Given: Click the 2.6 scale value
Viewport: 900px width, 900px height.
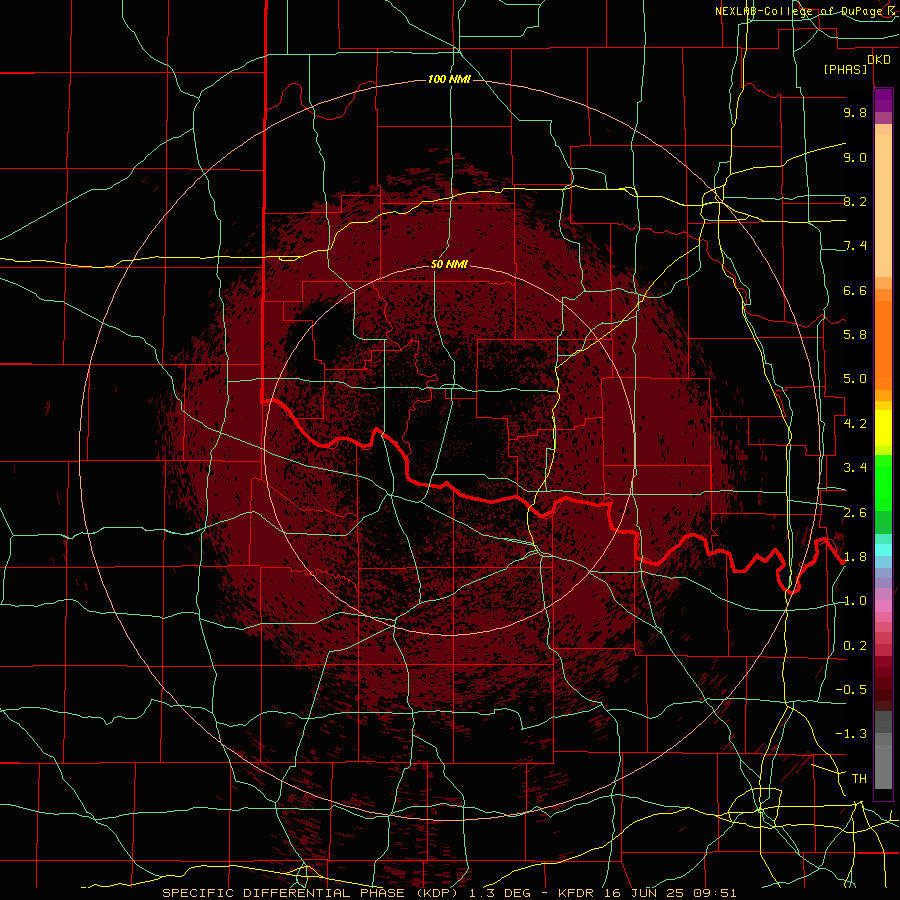Looking at the screenshot, I should click(855, 513).
